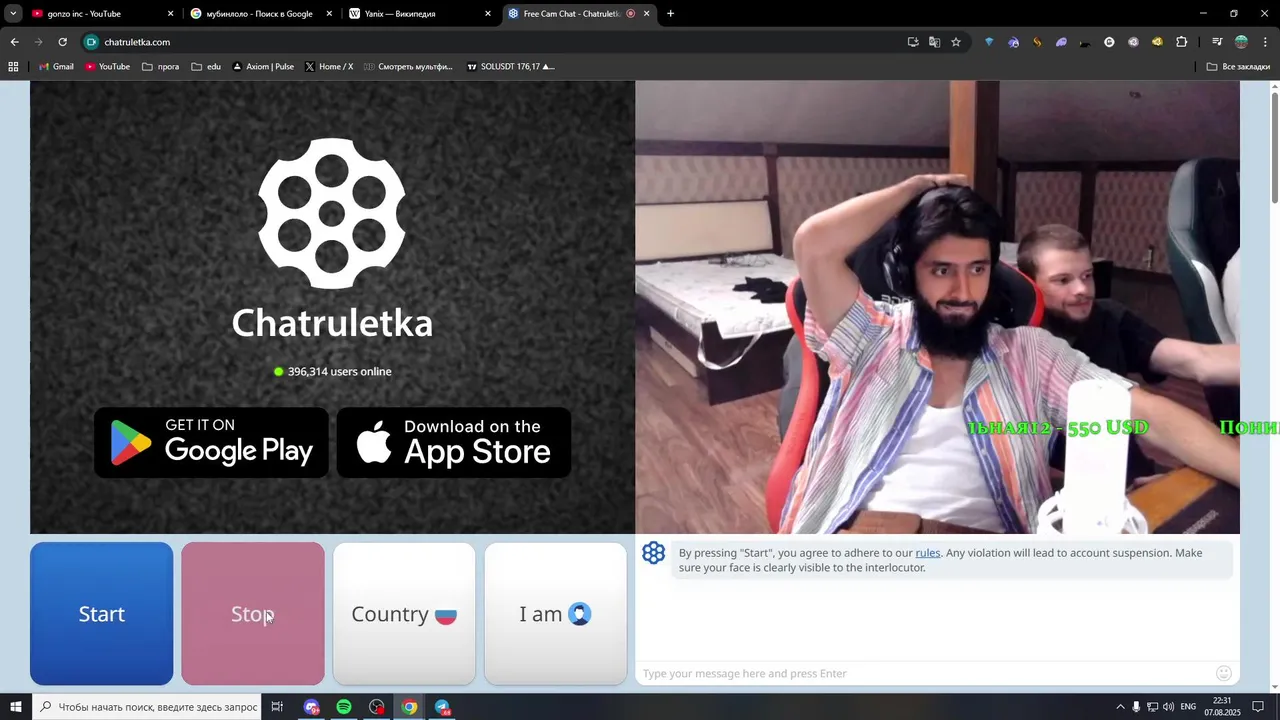This screenshot has height=720, width=1280.
Task: Click the message input field
Action: pyautogui.click(x=925, y=673)
